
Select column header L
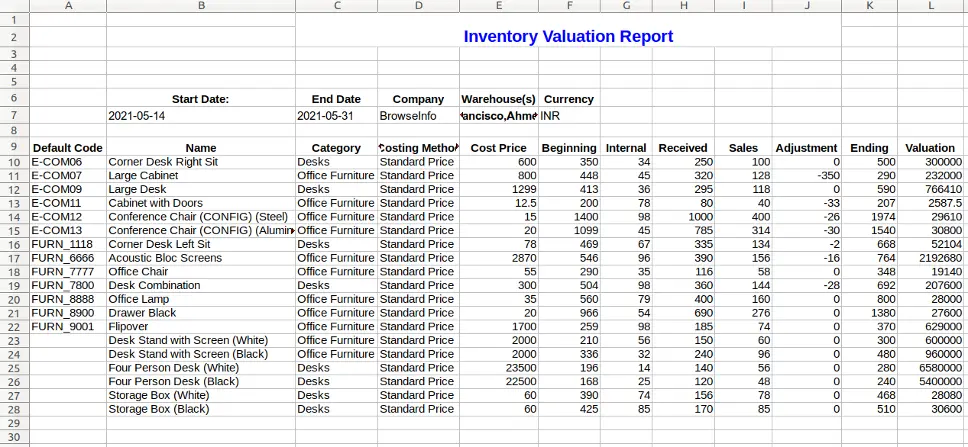click(x=930, y=6)
